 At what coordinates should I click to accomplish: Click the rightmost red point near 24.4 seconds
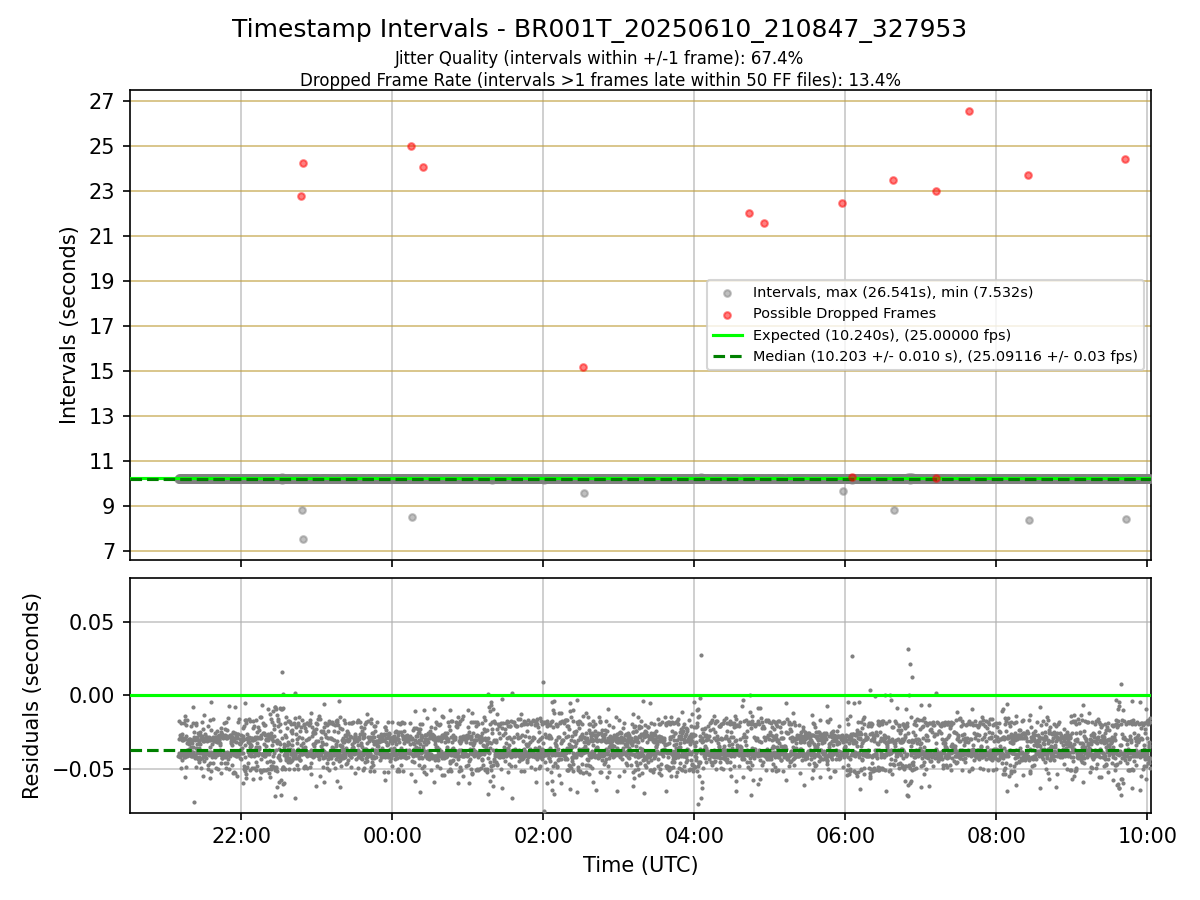[1125, 159]
